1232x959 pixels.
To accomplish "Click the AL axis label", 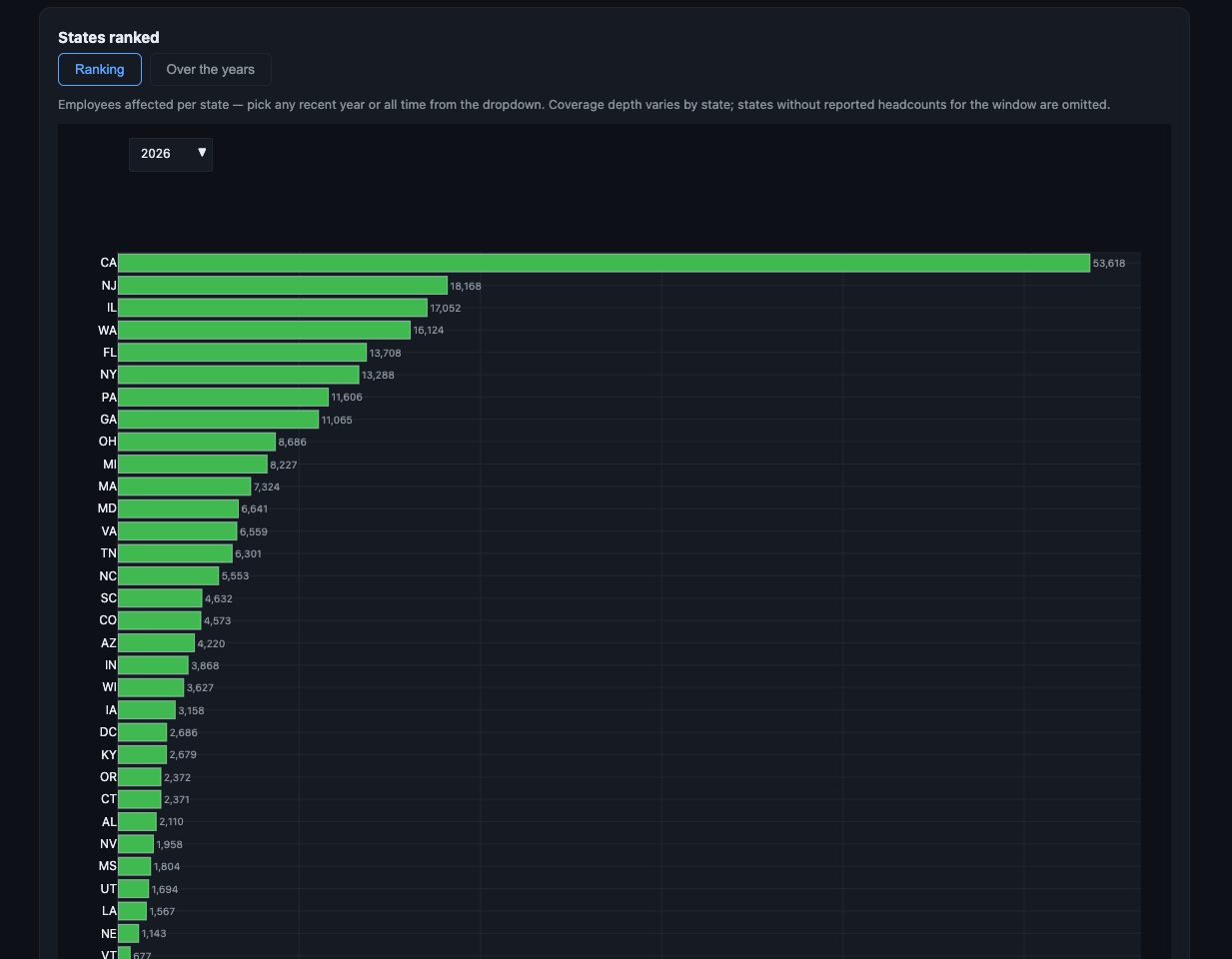I will point(109,822).
